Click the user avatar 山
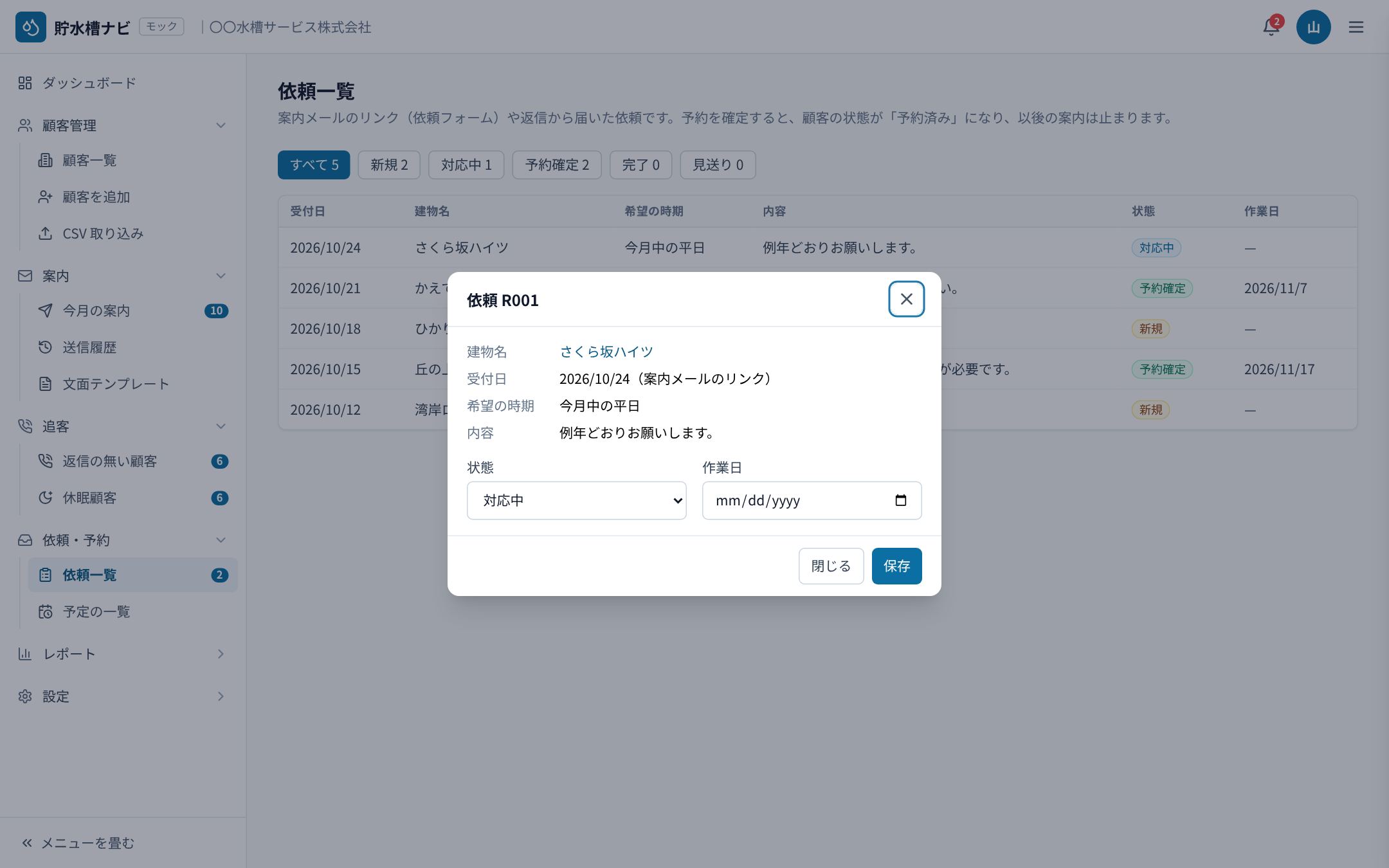Image resolution: width=1389 pixels, height=868 pixels. pyautogui.click(x=1313, y=27)
